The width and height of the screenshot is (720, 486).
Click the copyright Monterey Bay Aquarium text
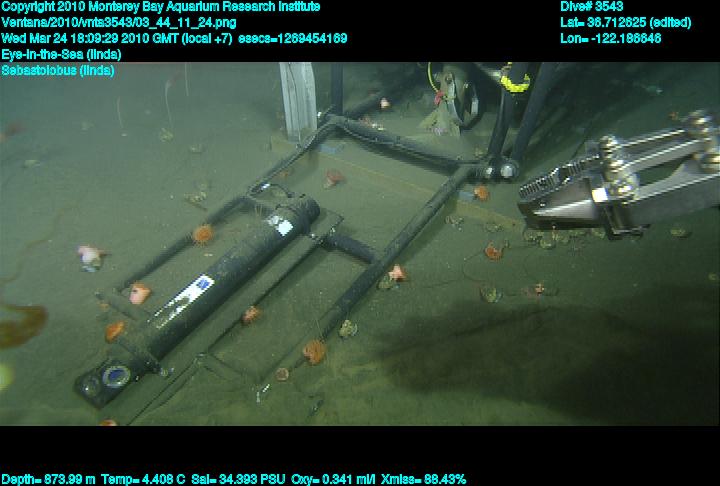pos(161,7)
